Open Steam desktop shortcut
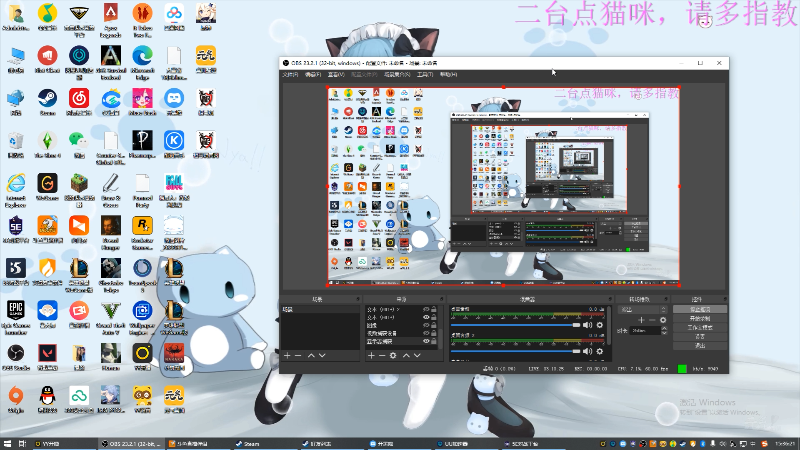 coord(47,102)
